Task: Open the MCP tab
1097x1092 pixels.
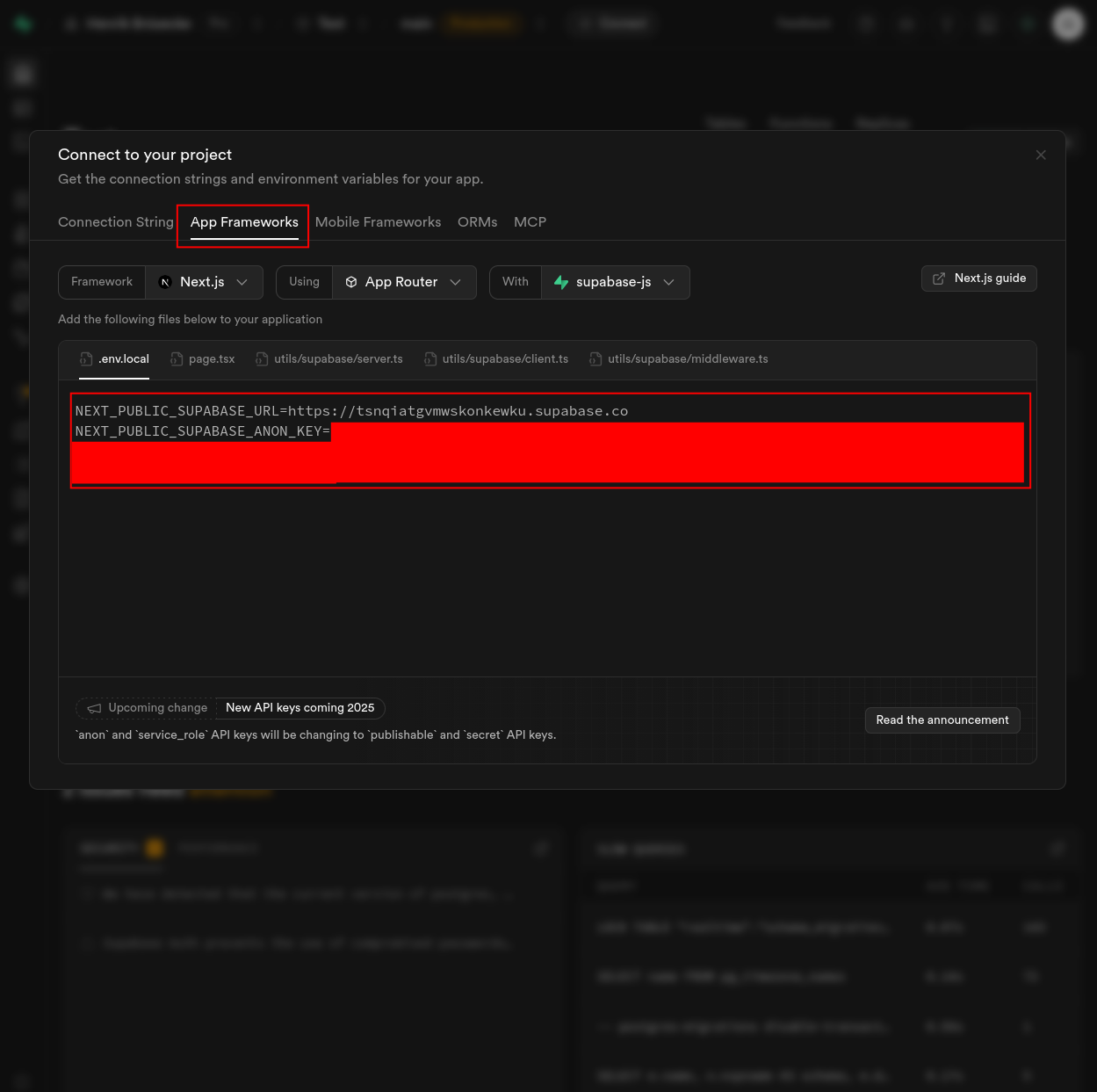Action: (530, 222)
